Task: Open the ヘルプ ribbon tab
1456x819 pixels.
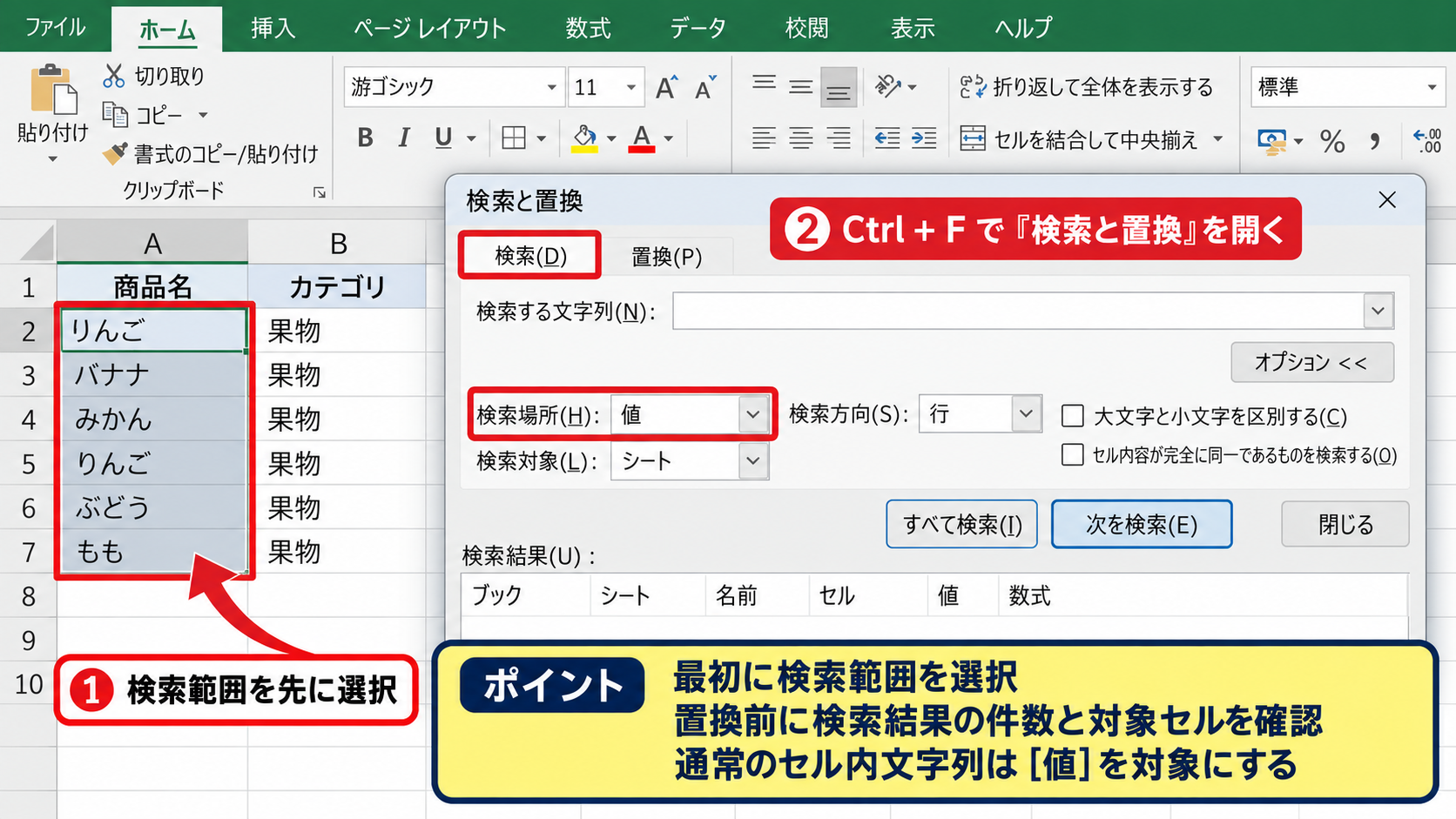Action: point(1024,28)
